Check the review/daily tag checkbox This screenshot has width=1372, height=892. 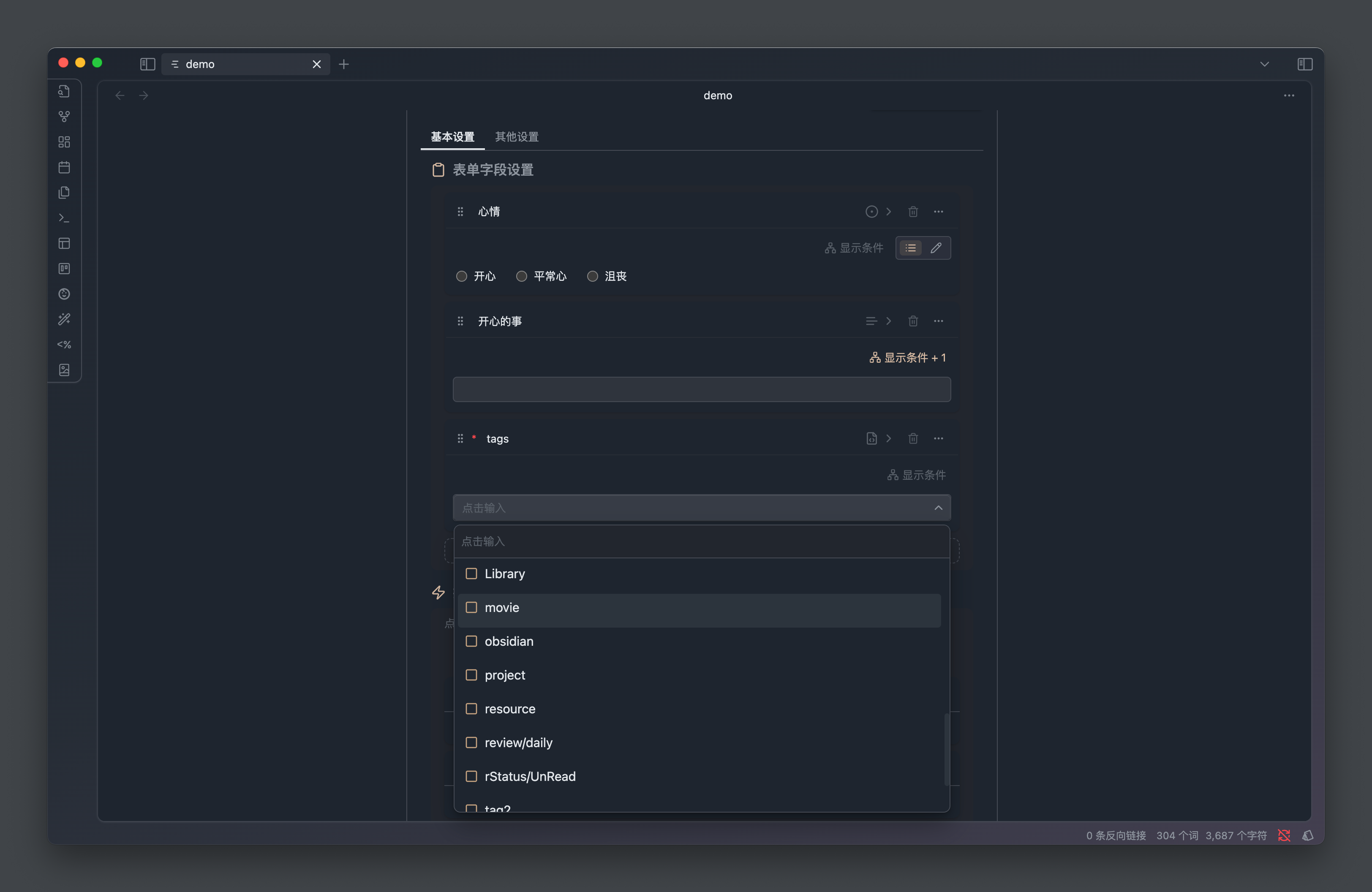click(471, 742)
